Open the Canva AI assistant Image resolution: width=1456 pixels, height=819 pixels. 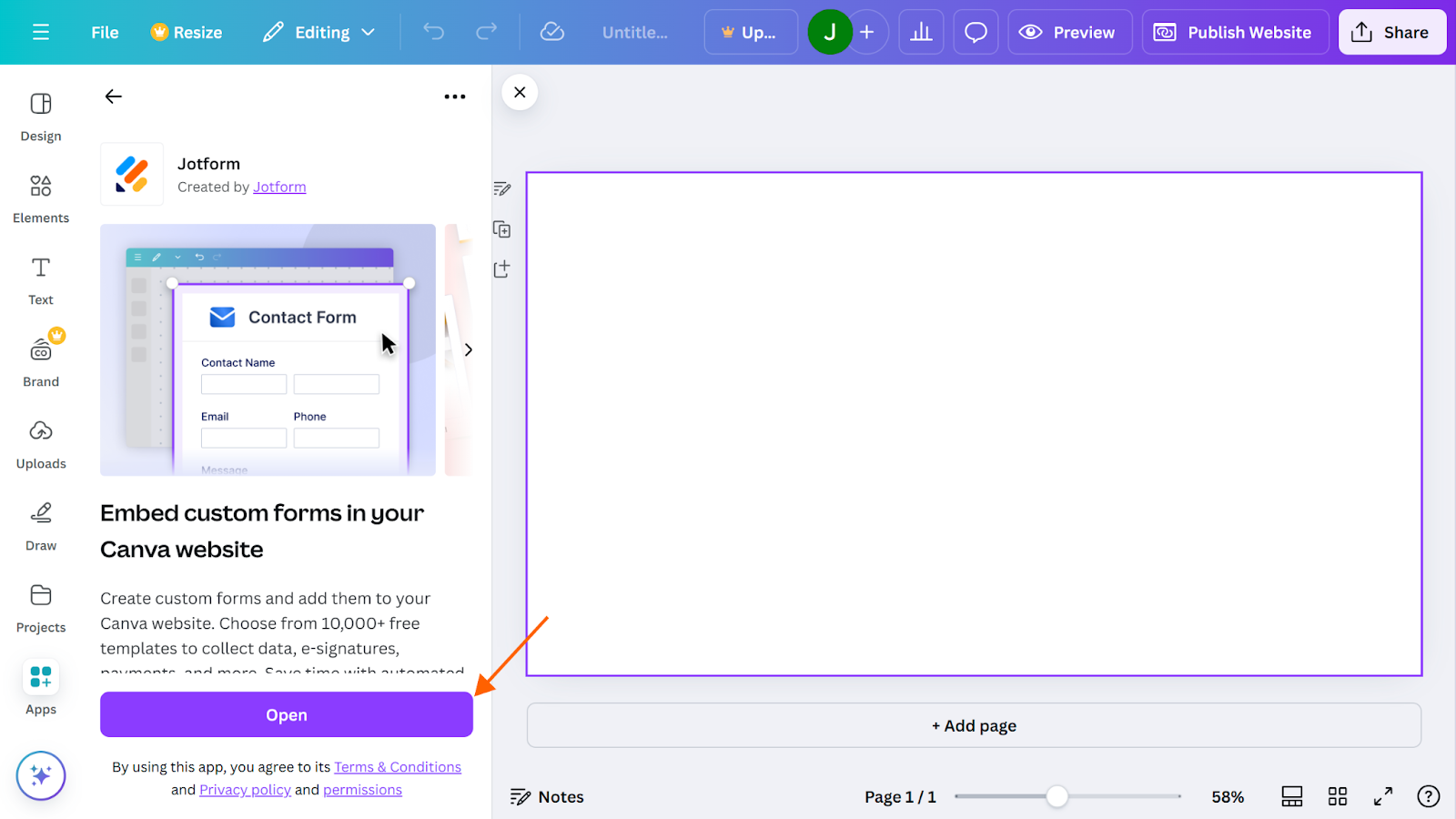40,775
